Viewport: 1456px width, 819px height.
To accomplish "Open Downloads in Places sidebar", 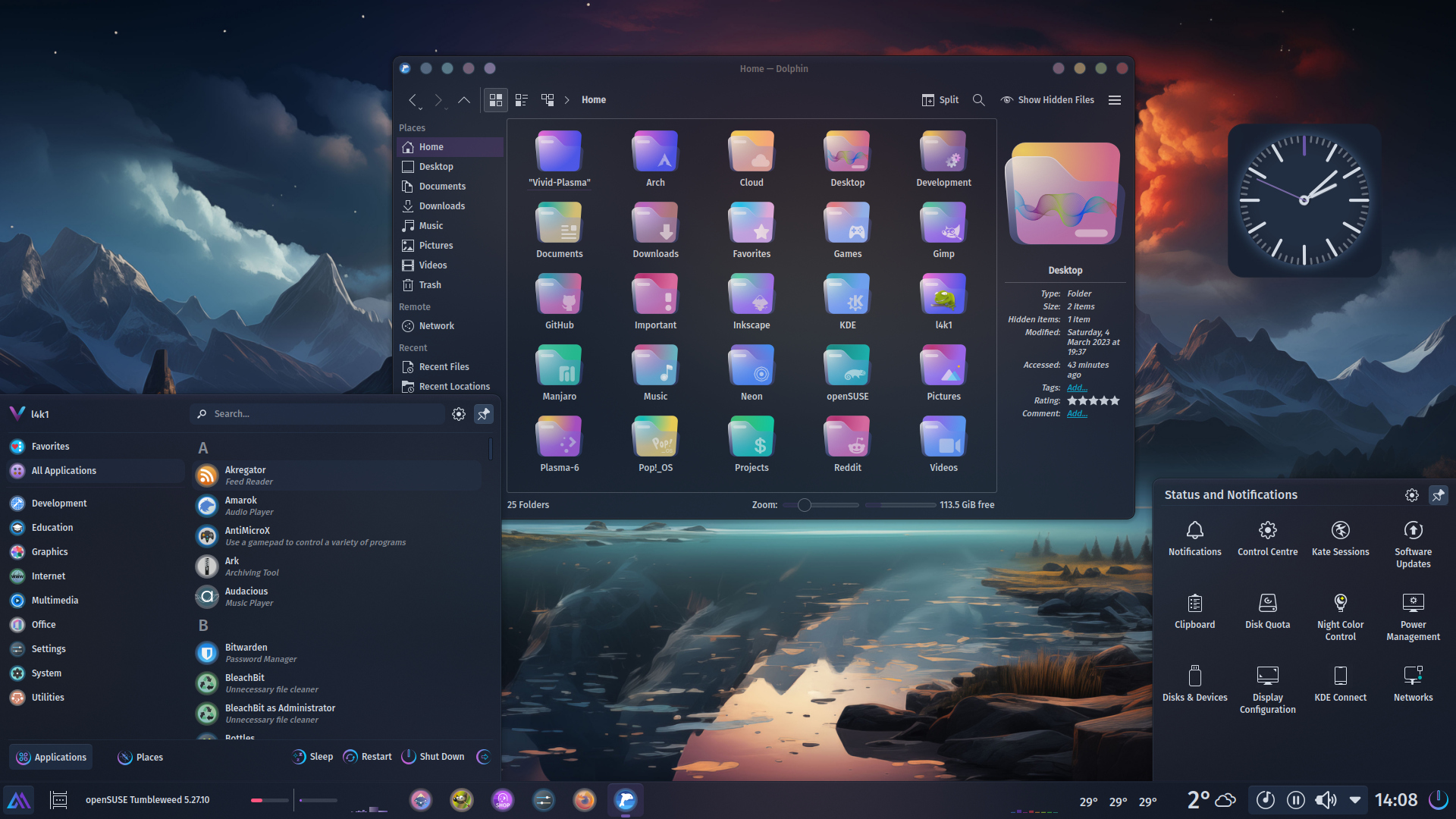I will [x=450, y=206].
